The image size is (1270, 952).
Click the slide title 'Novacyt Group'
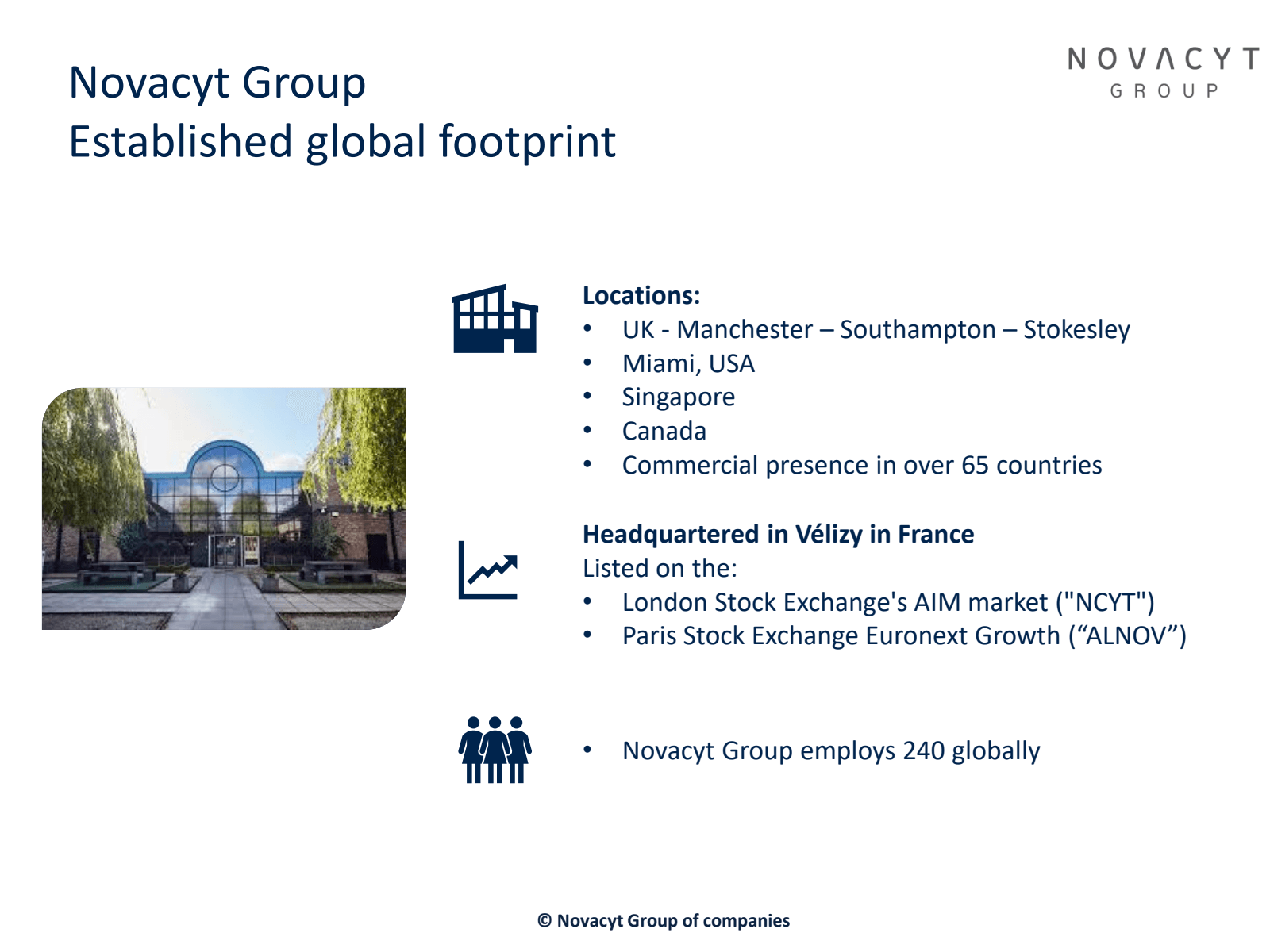point(217,83)
